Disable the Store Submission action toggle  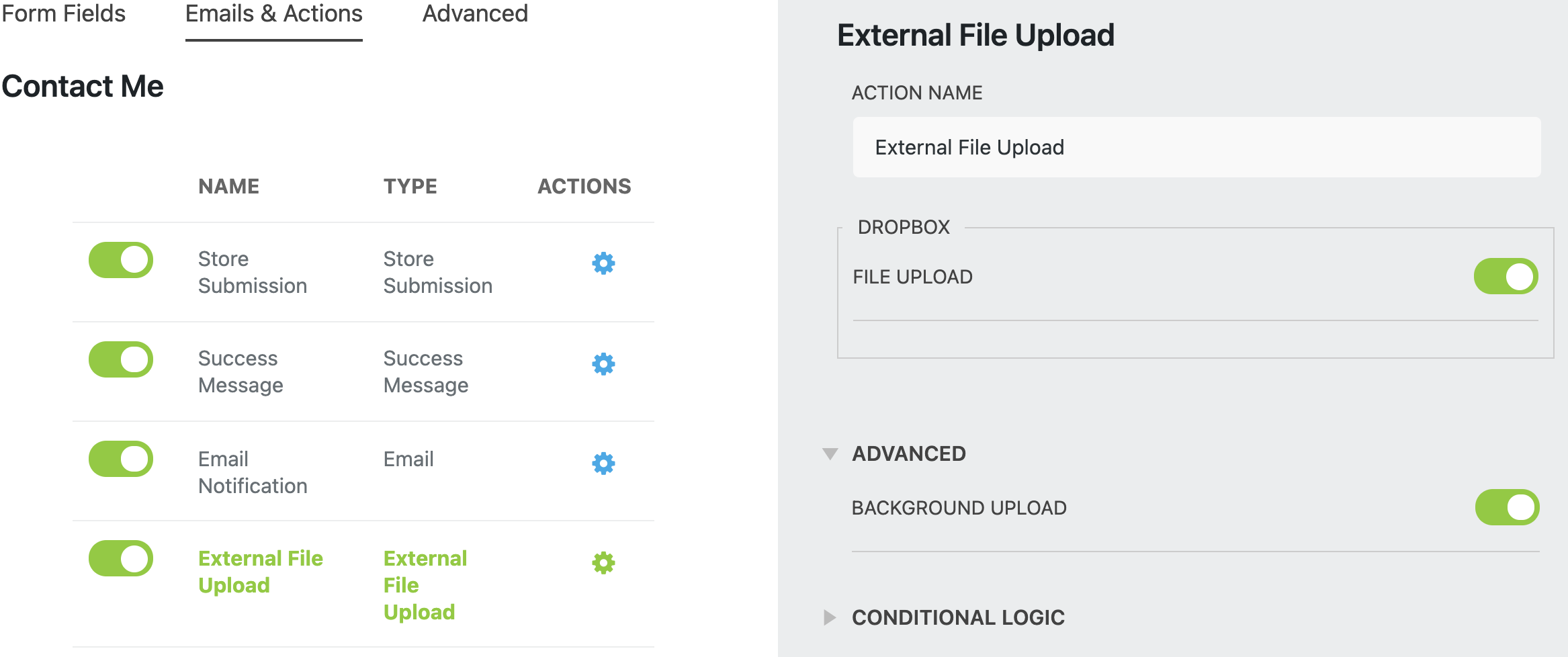pos(120,260)
